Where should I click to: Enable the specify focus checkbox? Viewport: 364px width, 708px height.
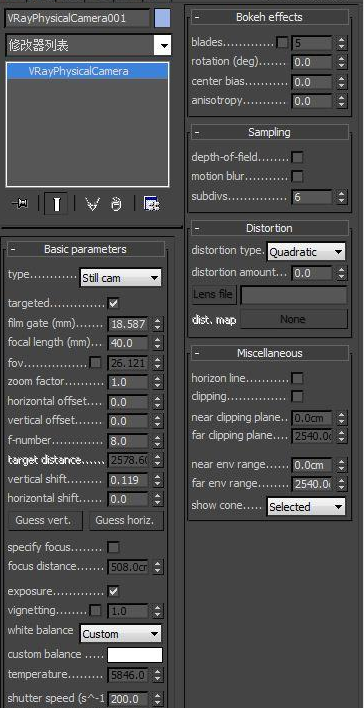pos(113,548)
